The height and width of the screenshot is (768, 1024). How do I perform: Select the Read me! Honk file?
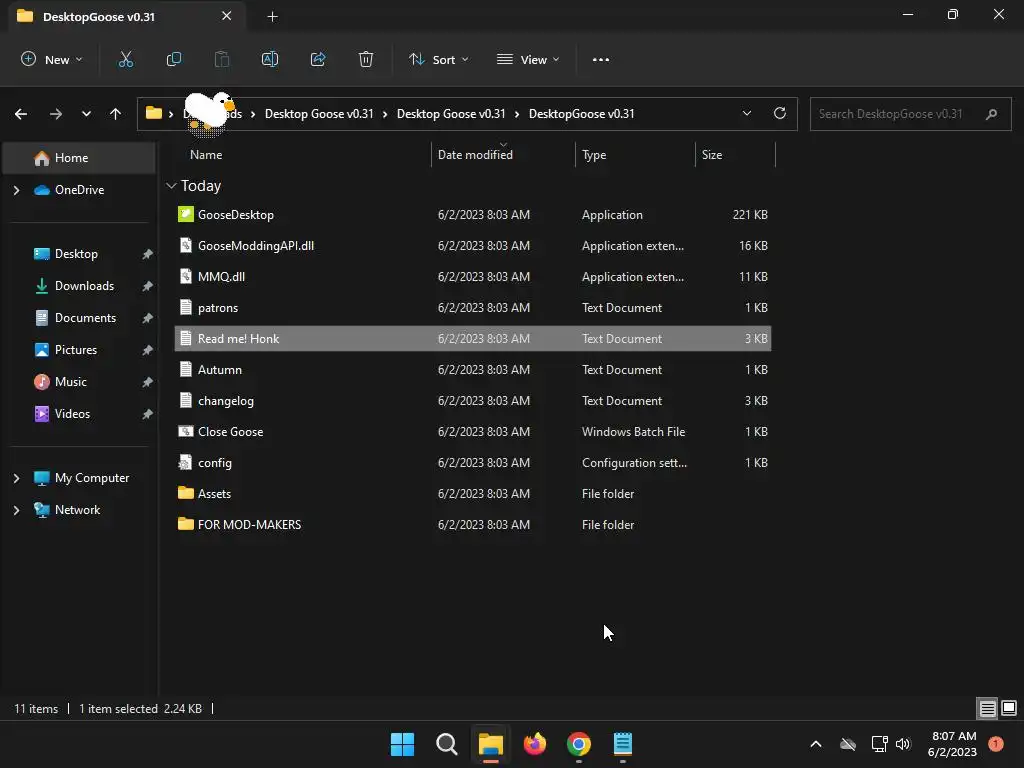coord(473,339)
